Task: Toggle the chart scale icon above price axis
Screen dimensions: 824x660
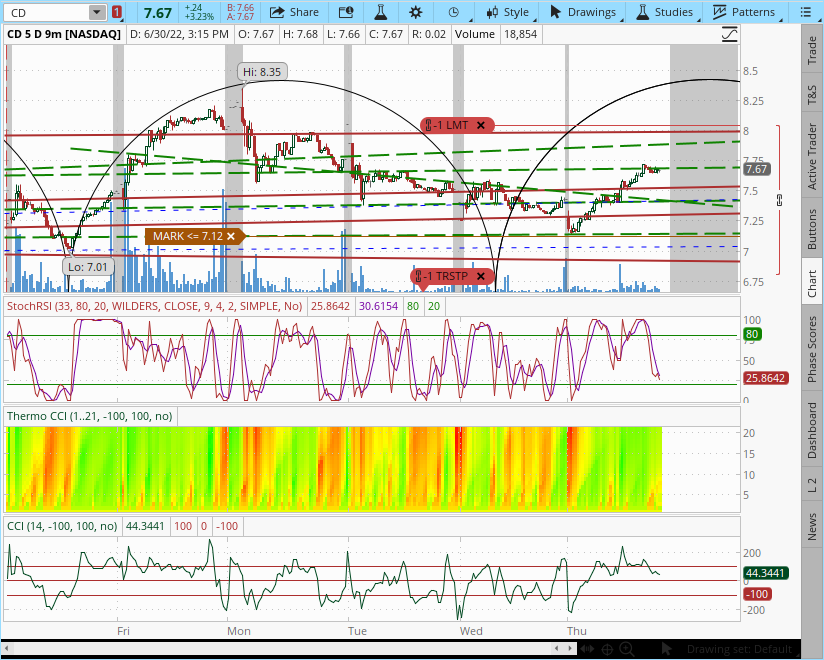Action: coord(731,33)
